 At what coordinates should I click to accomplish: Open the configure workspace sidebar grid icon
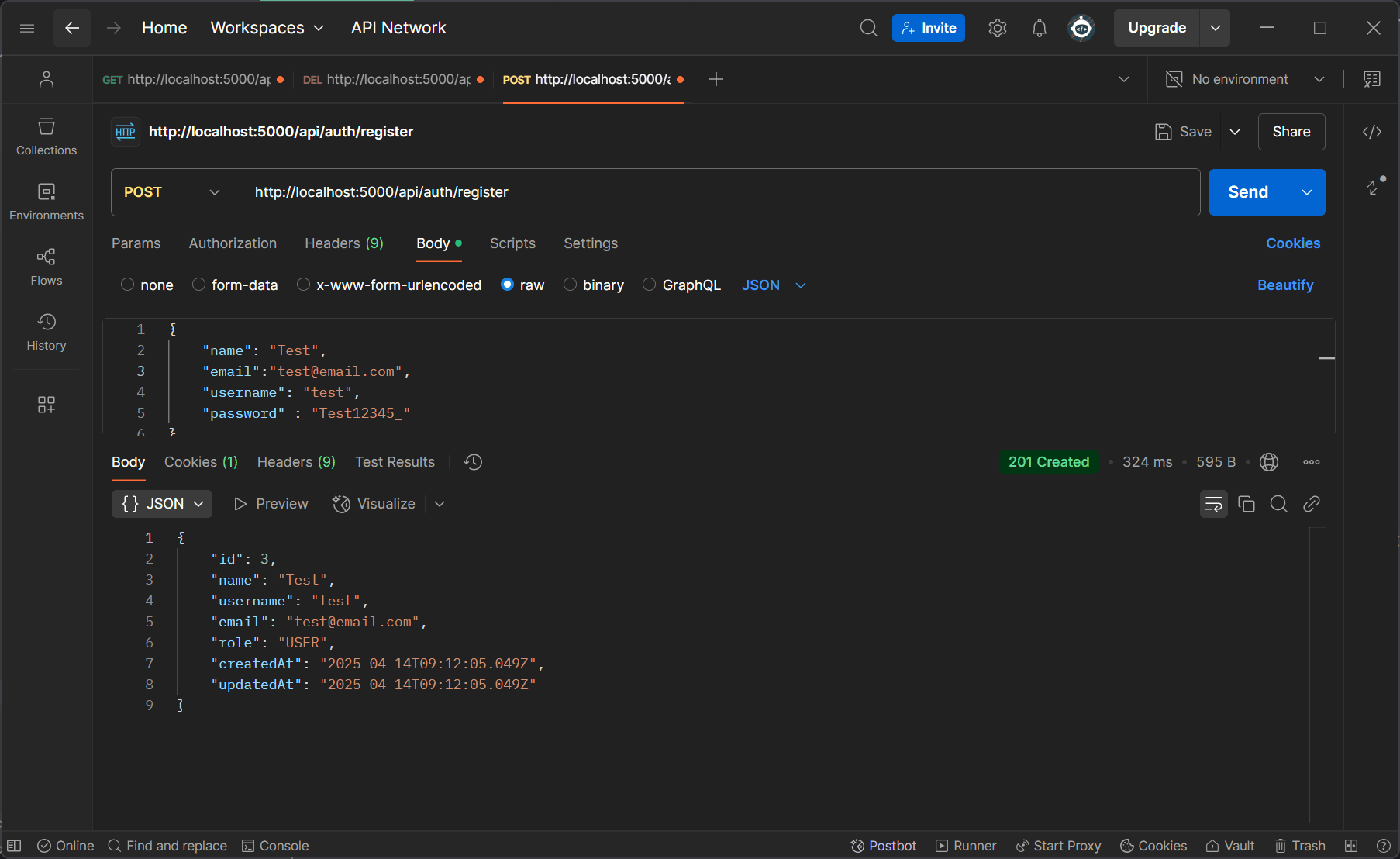[47, 405]
